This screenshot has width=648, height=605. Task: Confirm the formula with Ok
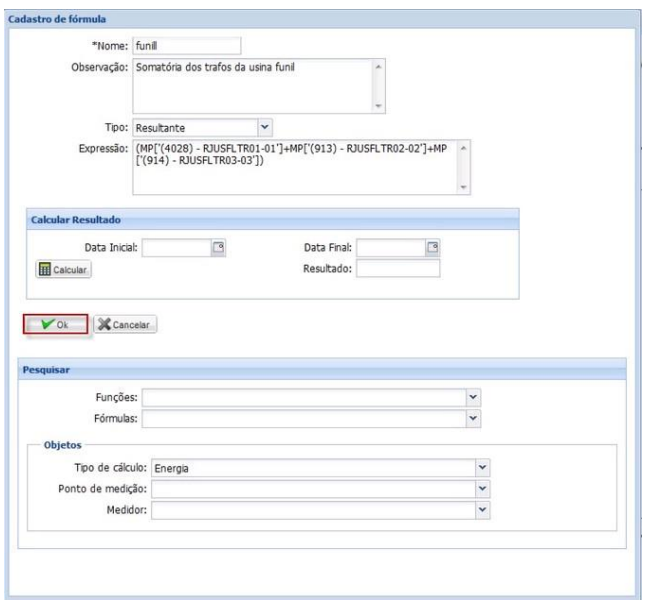coord(54,325)
